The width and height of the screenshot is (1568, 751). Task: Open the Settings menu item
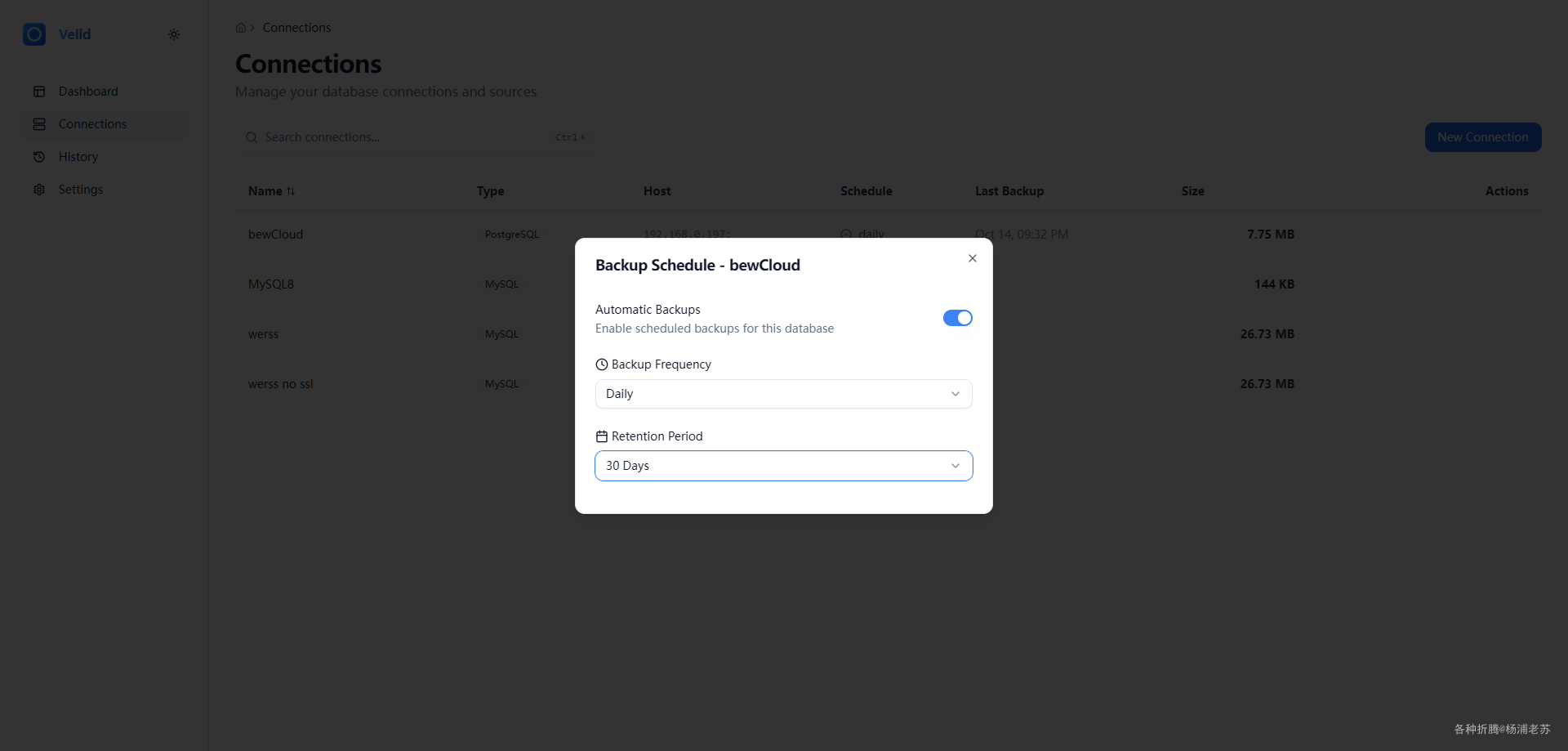coord(81,190)
